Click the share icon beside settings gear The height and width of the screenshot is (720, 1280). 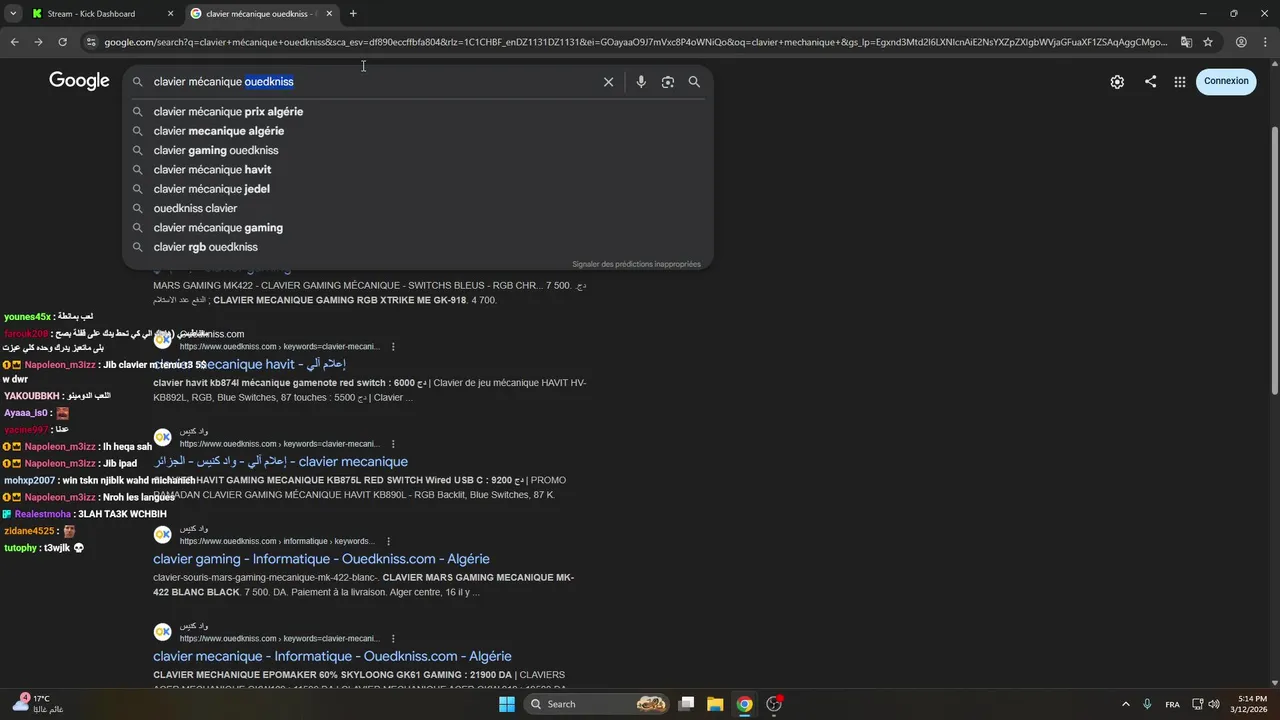pos(1150,82)
